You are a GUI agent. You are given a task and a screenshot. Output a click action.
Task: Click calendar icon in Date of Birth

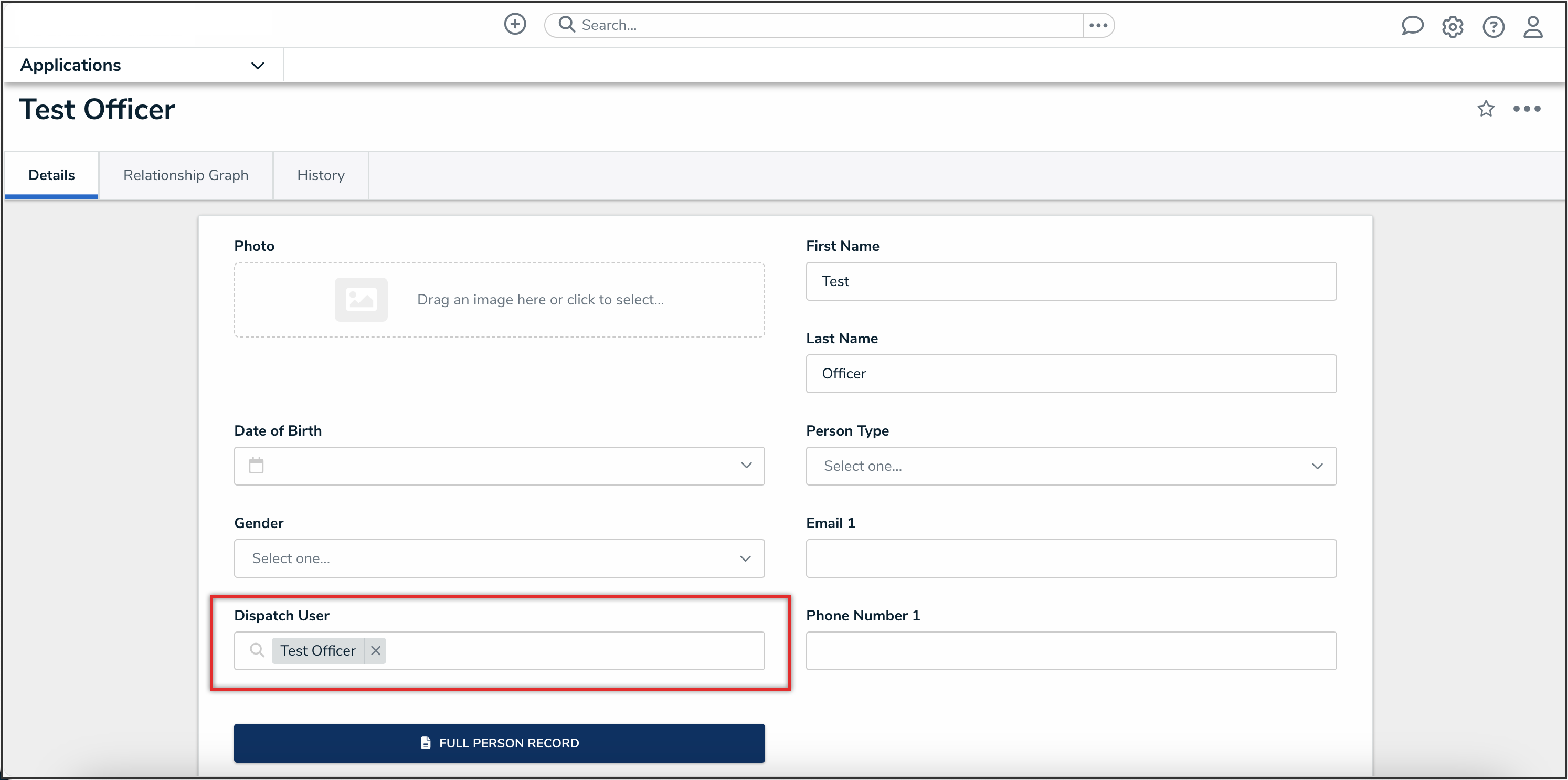(256, 466)
